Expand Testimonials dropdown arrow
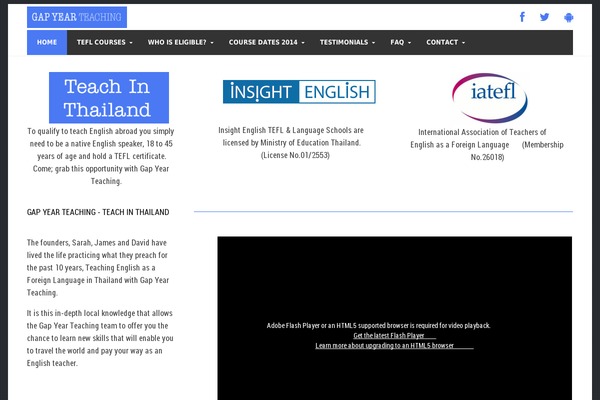600x400 pixels. coord(373,42)
